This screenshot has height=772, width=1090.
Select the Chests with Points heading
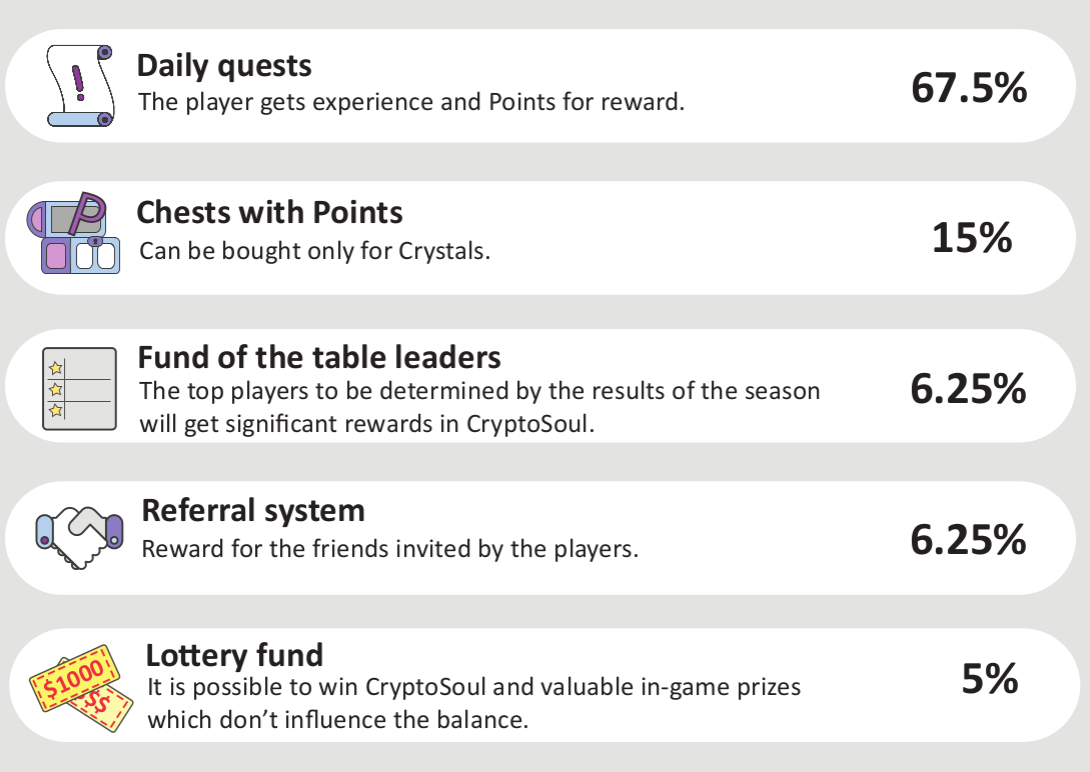270,213
